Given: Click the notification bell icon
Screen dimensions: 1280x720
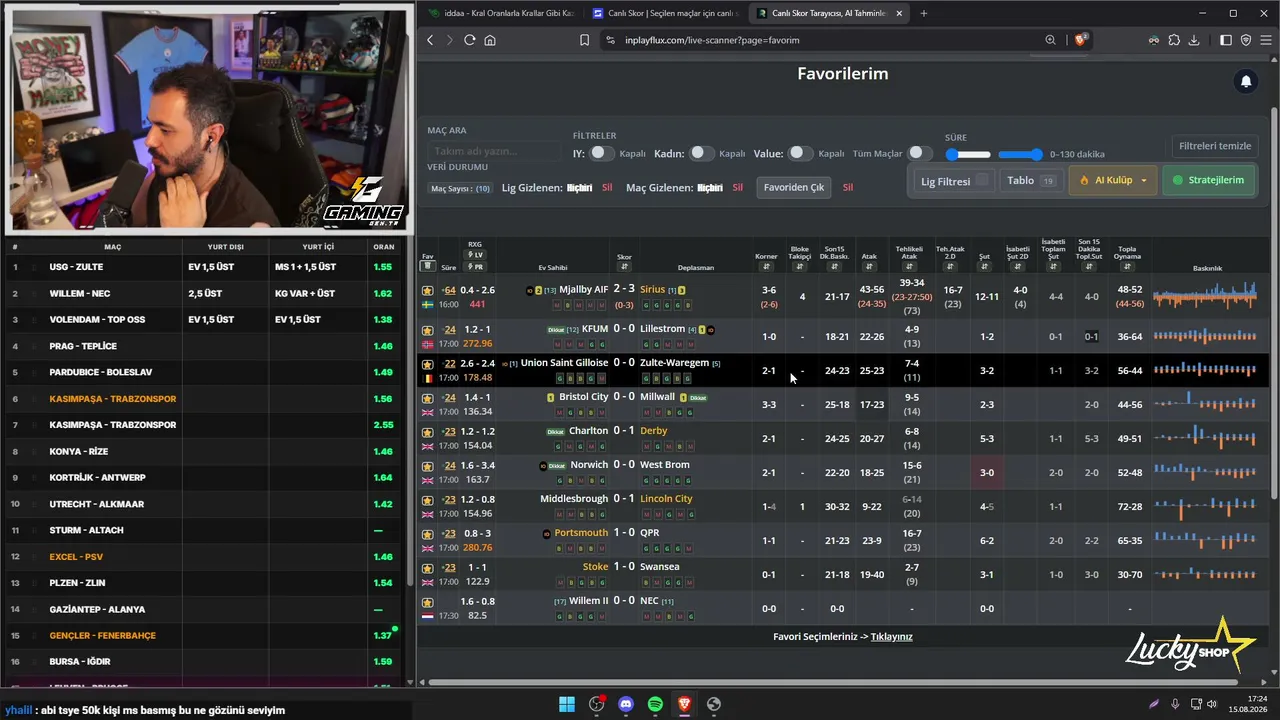Looking at the screenshot, I should (1246, 82).
